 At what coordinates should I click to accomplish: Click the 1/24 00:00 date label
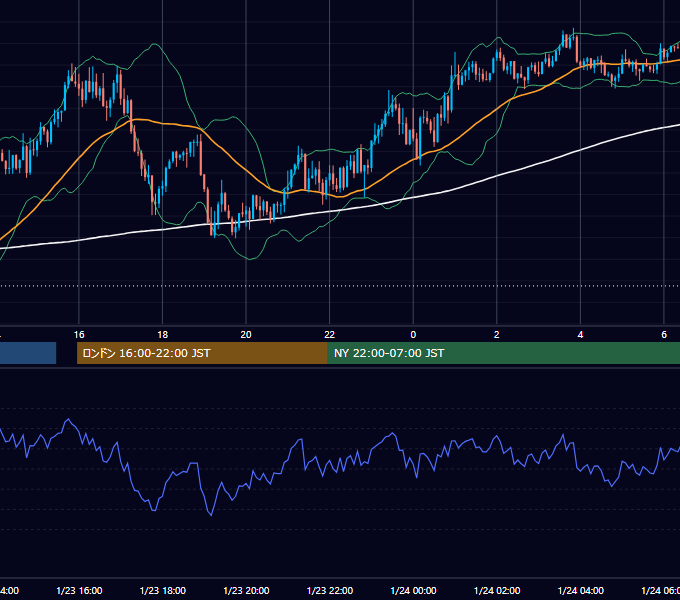coord(413,590)
